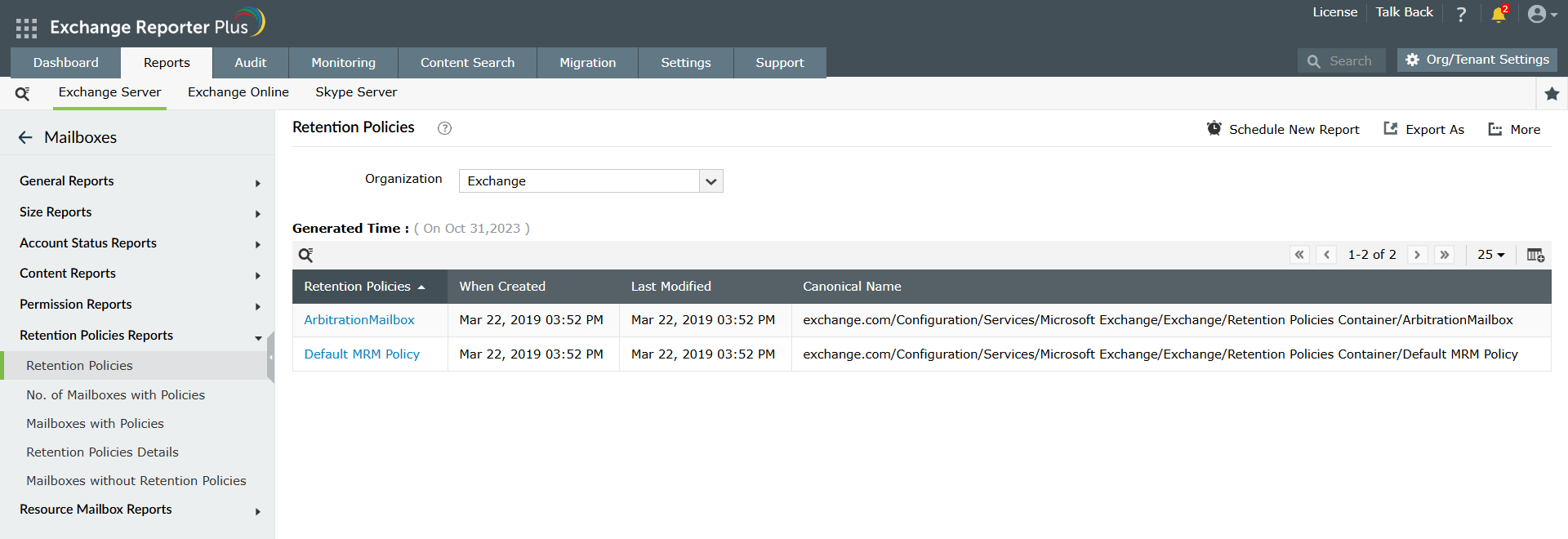The image size is (1568, 539).
Task: Open the apps grid launcher icon
Action: click(x=26, y=29)
